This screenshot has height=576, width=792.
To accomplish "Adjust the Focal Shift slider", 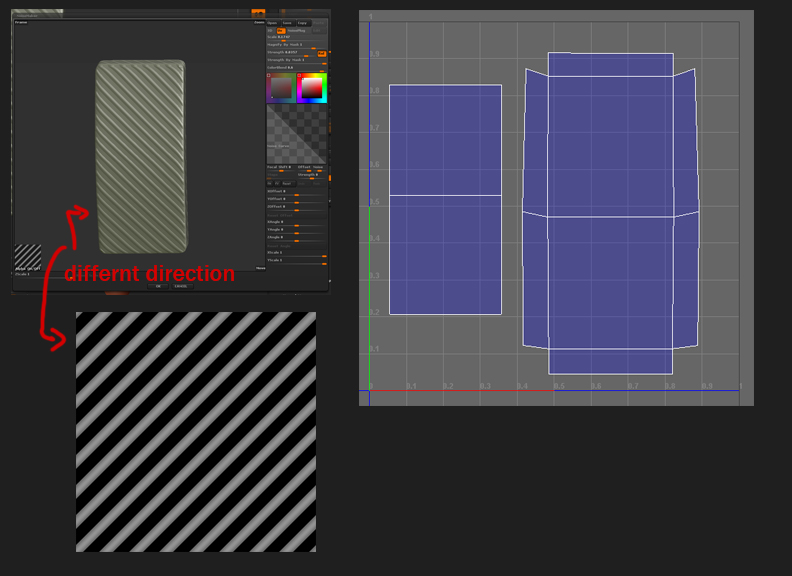I will [281, 169].
